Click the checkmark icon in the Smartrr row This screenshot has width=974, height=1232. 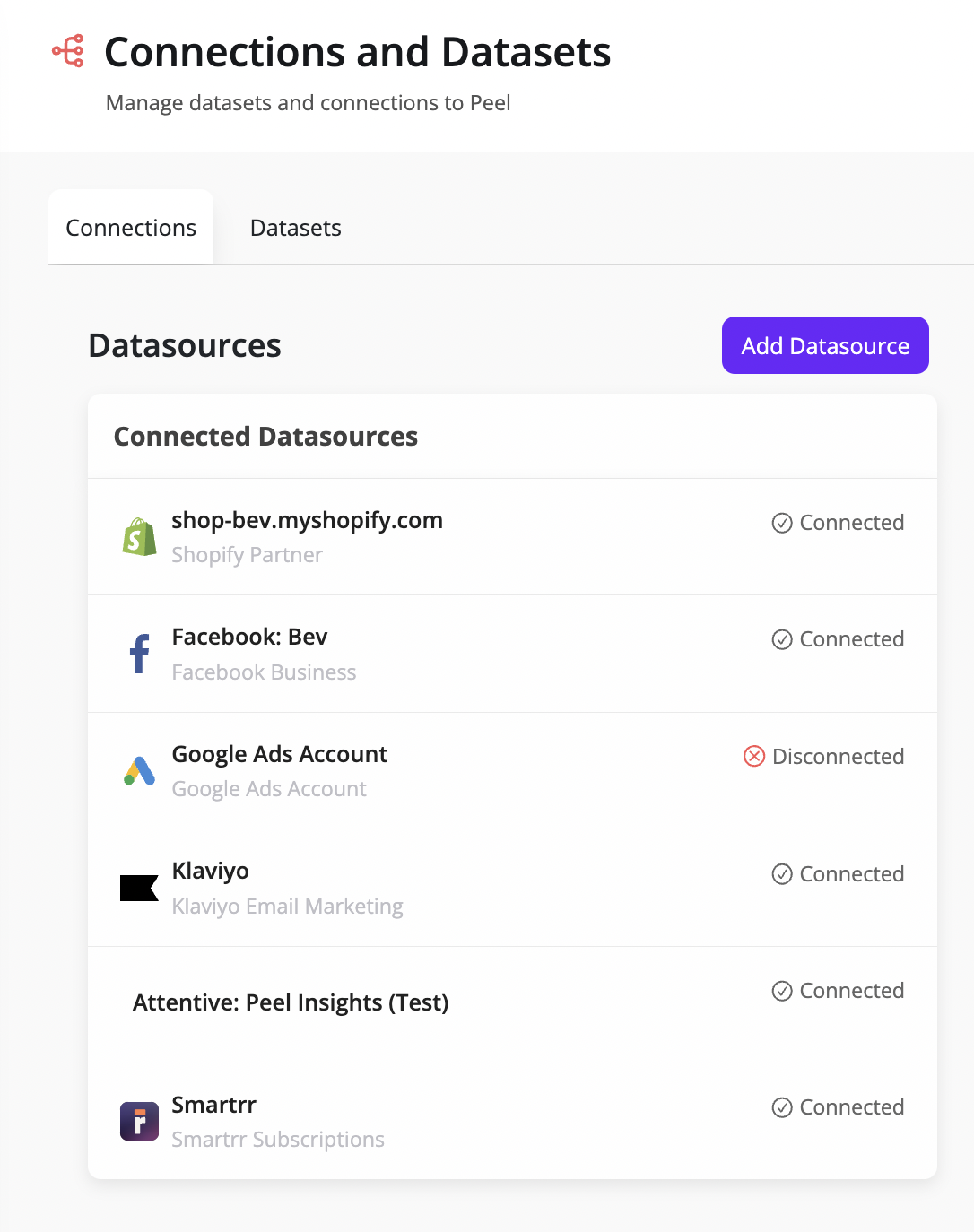pos(782,1107)
